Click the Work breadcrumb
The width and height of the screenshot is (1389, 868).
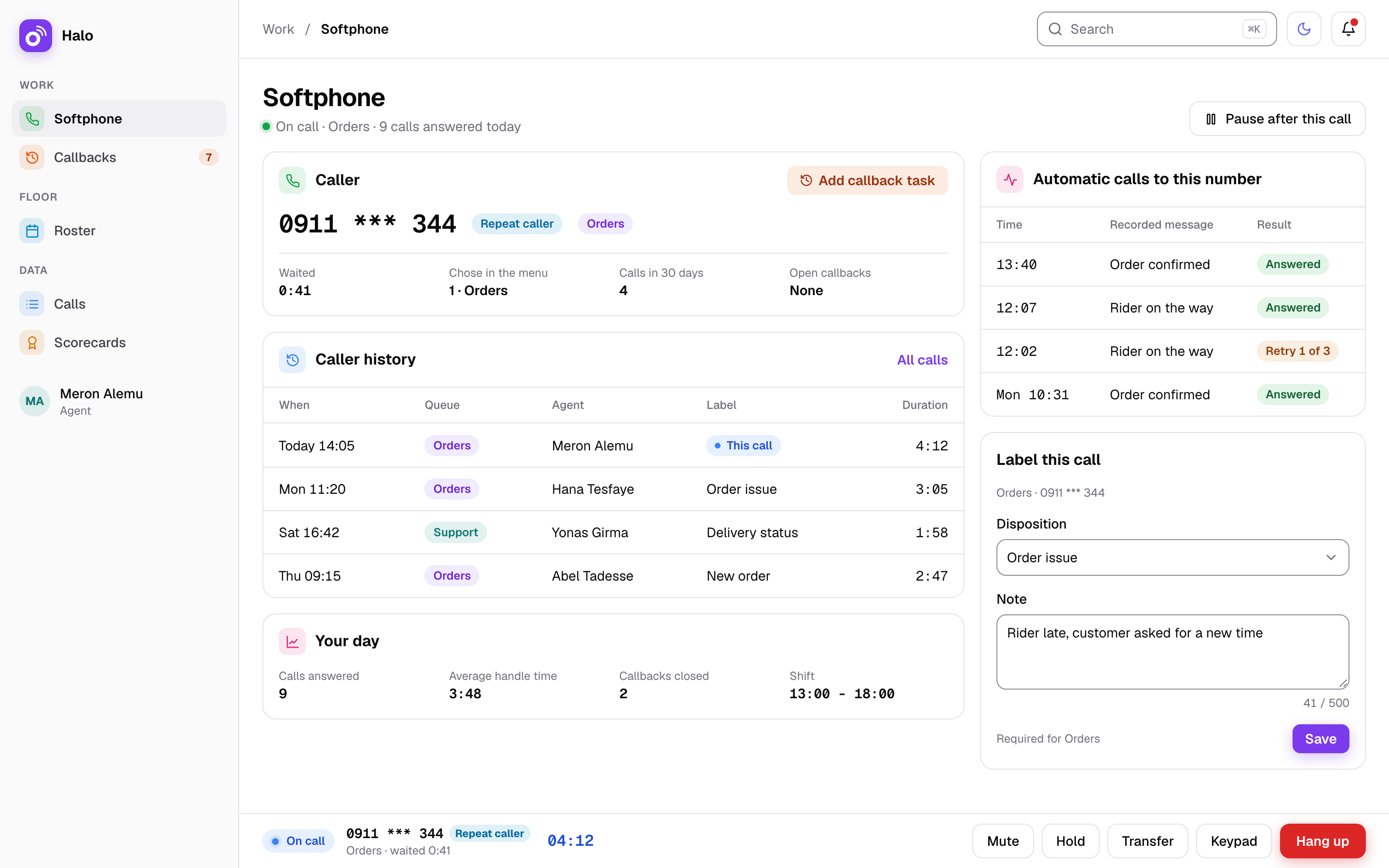(278, 29)
